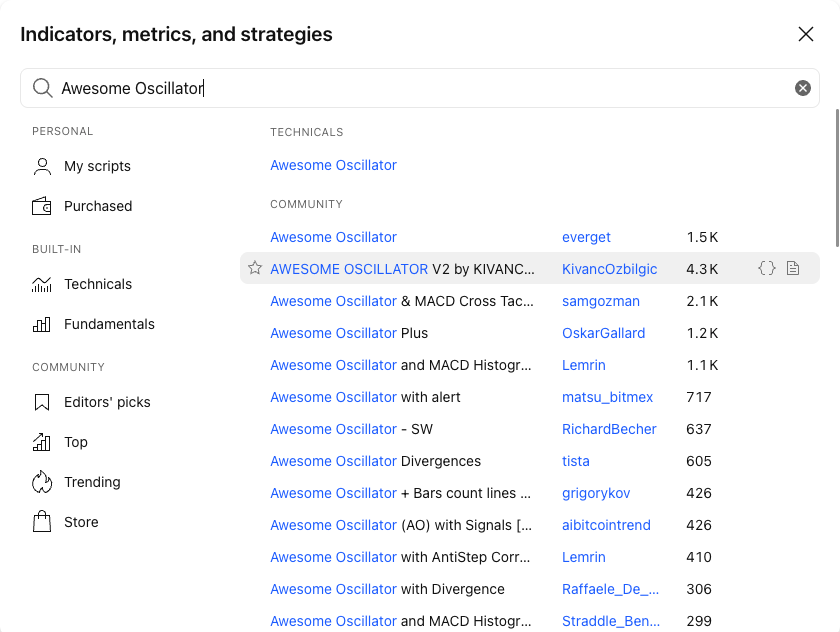This screenshot has width=840, height=632.
Task: Open My scripts person icon
Action: pyautogui.click(x=42, y=167)
